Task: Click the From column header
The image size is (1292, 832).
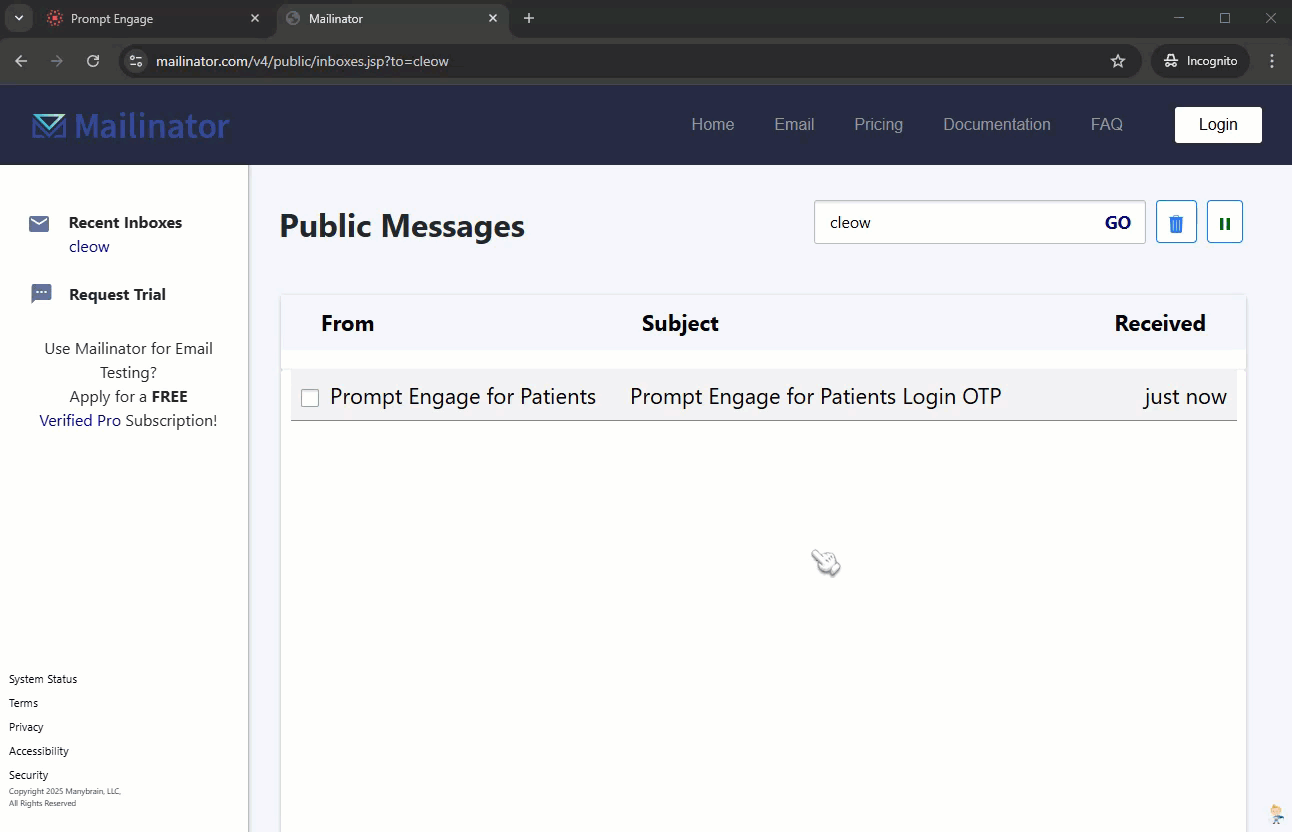Action: coord(347,323)
